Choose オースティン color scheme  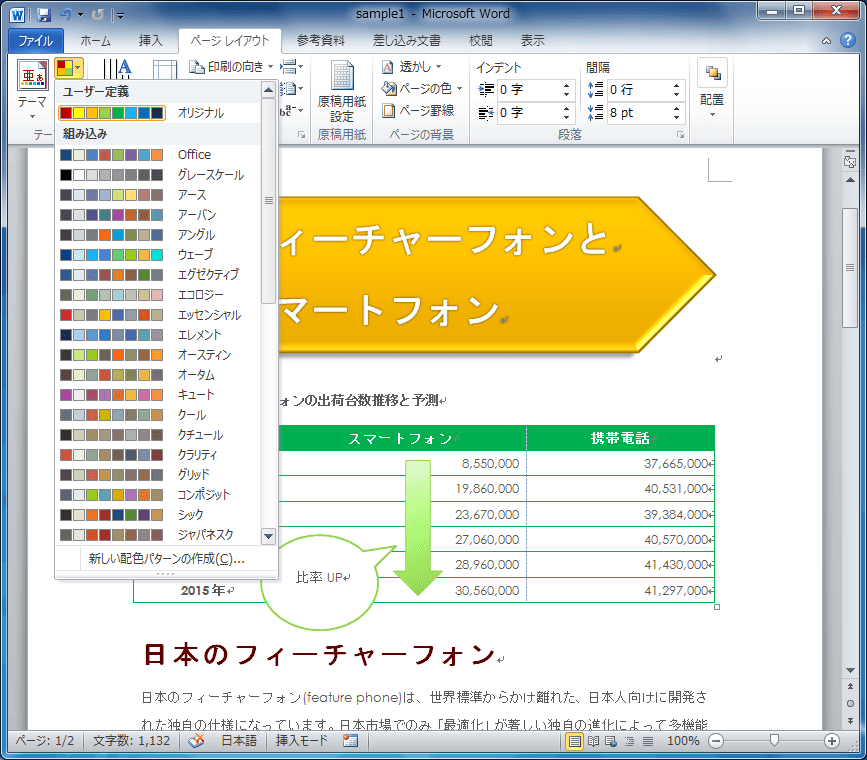(158, 355)
